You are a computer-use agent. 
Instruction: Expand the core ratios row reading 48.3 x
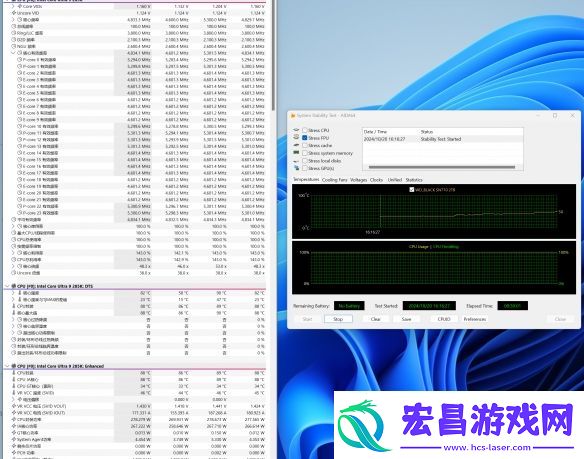[x=13, y=266]
